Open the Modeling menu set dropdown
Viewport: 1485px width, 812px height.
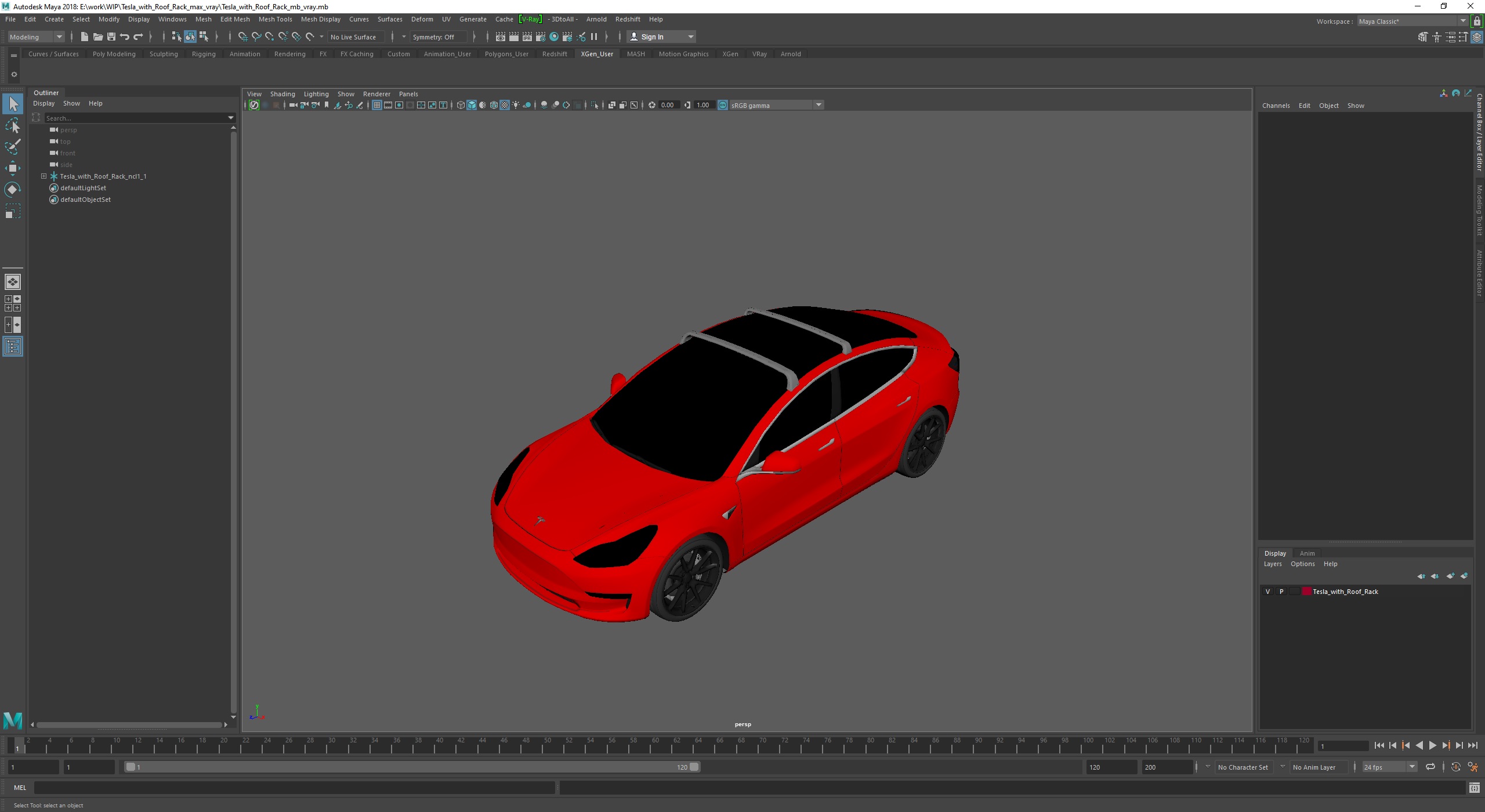pos(36,37)
